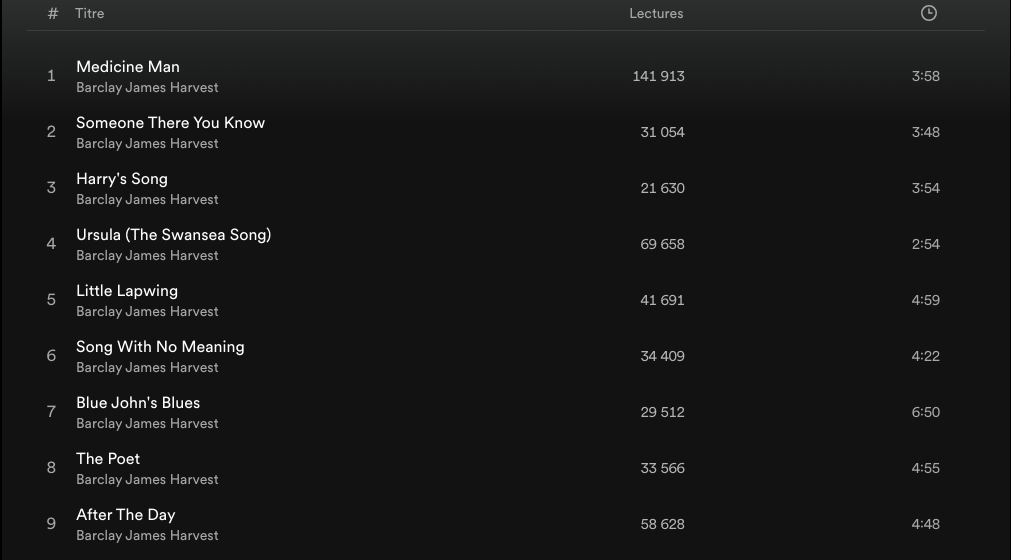Open Someone There You Know track
Image resolution: width=1011 pixels, height=560 pixels.
[170, 123]
